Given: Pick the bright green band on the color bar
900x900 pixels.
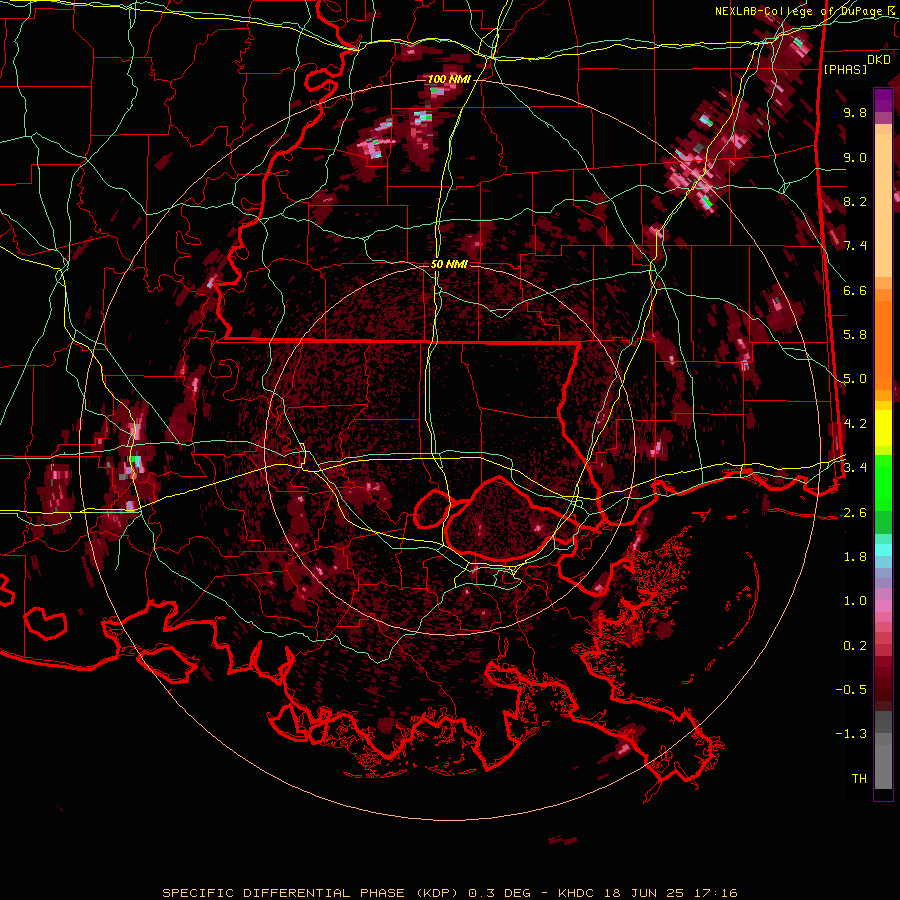Looking at the screenshot, I should pos(883,483).
